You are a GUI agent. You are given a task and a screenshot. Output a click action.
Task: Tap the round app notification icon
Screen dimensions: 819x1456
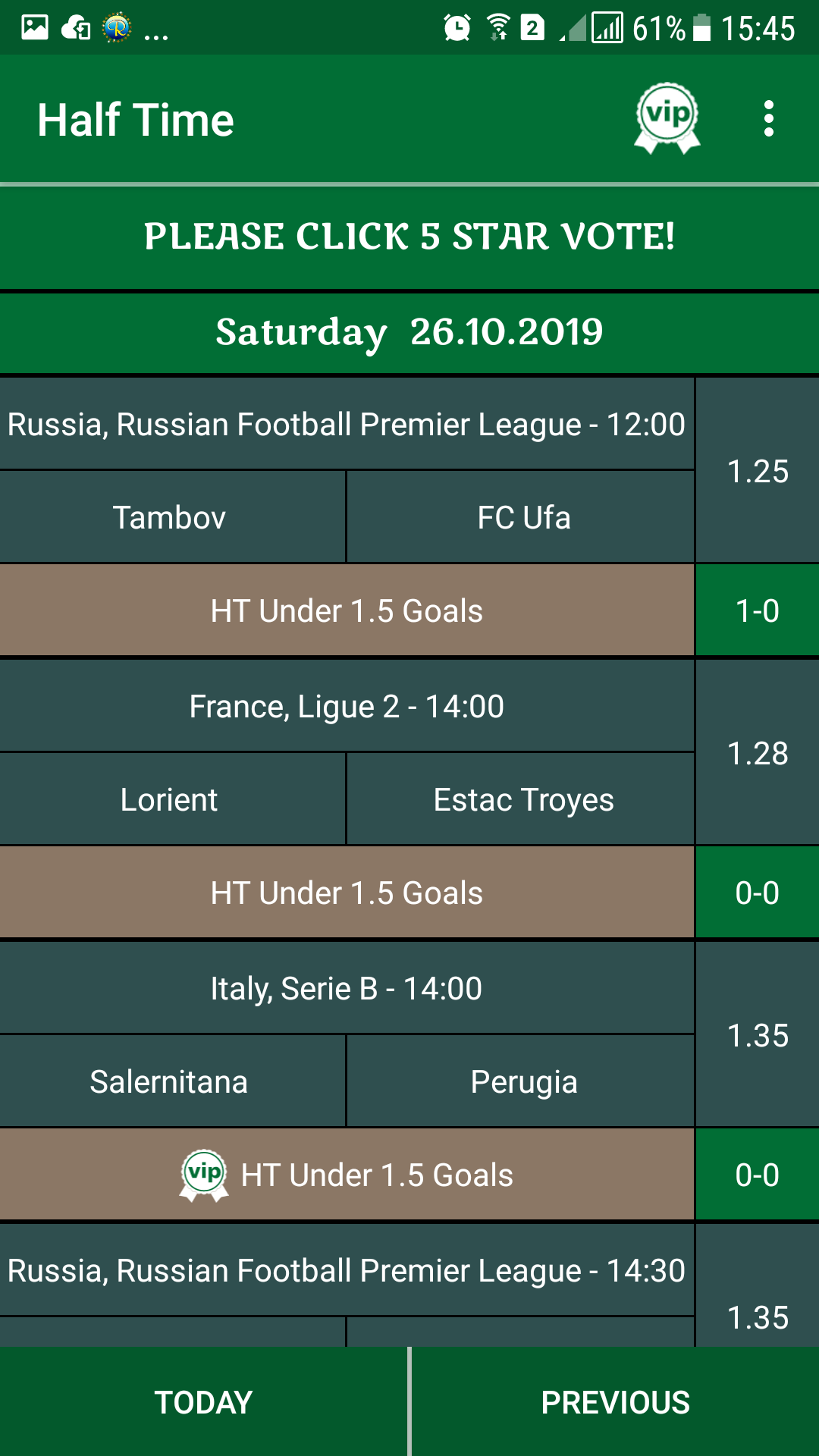point(117,28)
